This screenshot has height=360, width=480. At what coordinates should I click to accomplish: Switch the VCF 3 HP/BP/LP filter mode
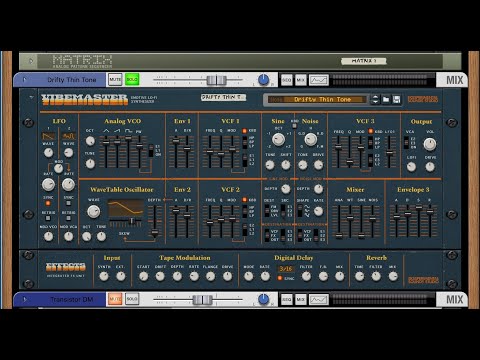click(370, 143)
